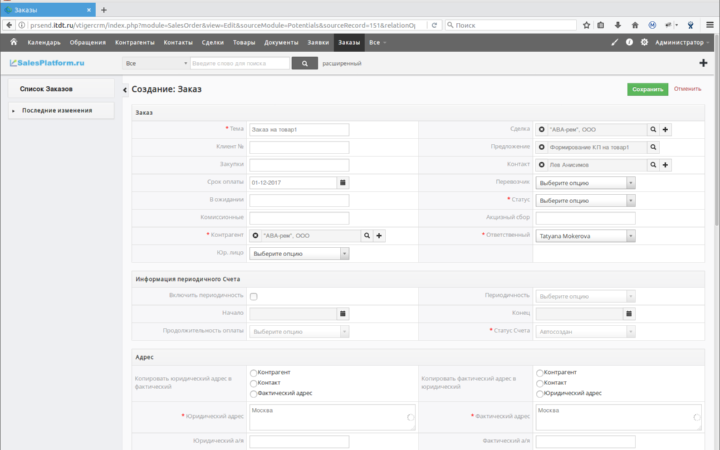Open Ответственный dropdown Tatyana Mokerova

click(x=585, y=236)
